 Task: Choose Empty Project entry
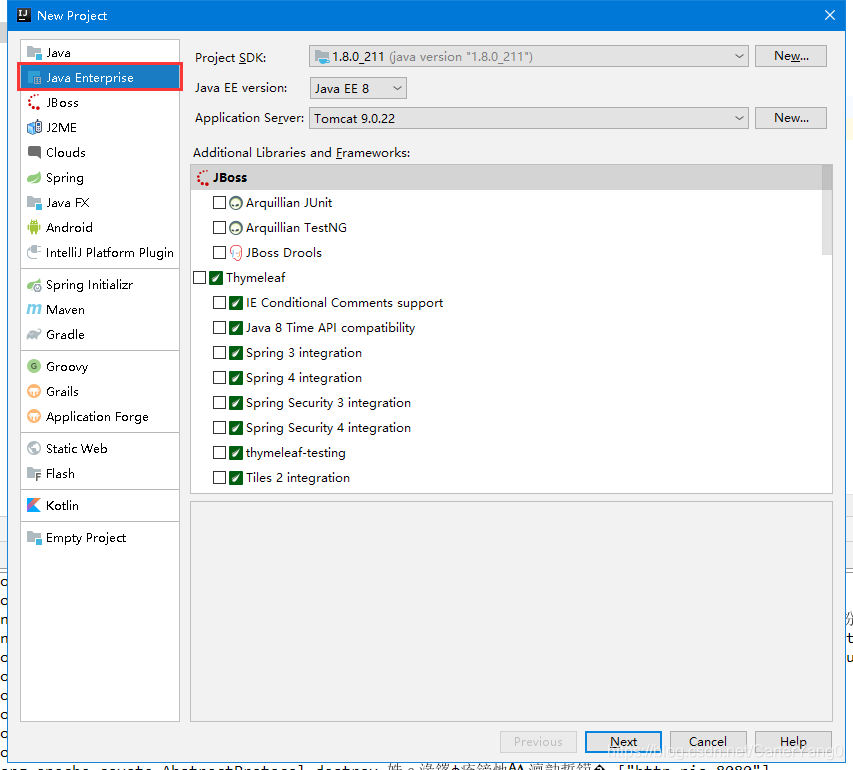pos(100,538)
